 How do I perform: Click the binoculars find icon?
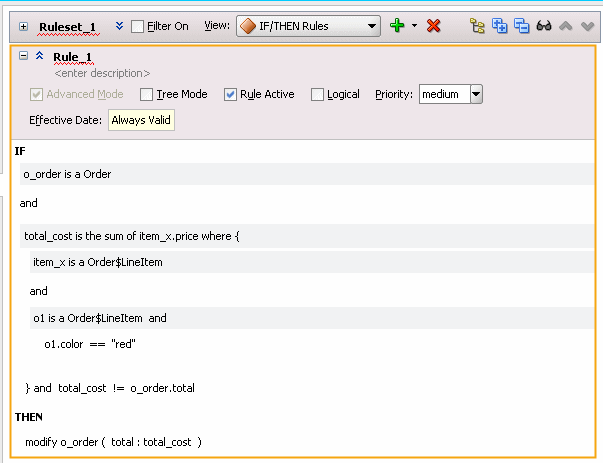545,26
